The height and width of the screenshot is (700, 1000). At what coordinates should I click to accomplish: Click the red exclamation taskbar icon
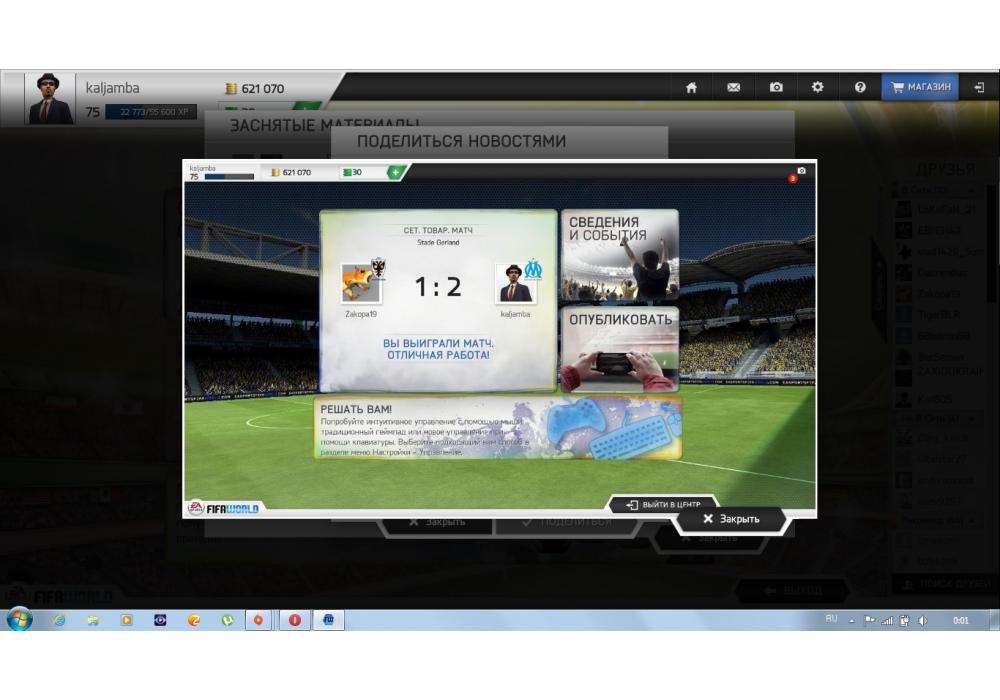(x=295, y=620)
